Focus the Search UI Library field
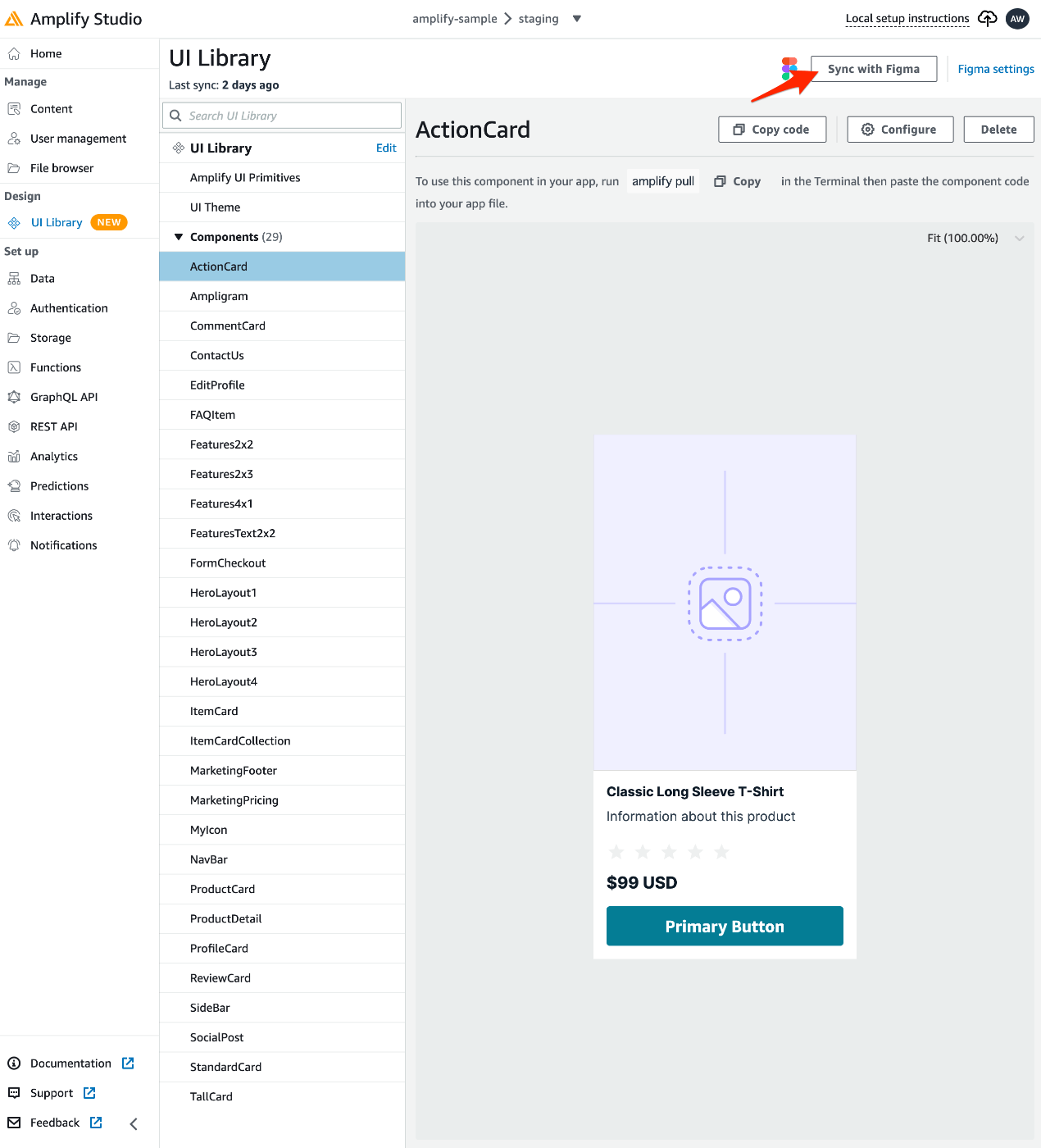Screen dimensions: 1041x1148 click(x=282, y=116)
